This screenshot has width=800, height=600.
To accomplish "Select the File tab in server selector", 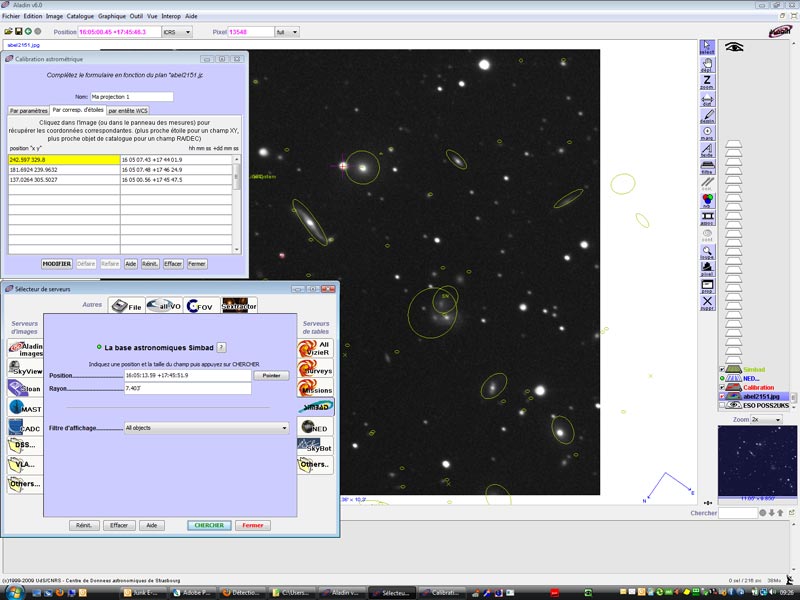I will click(x=128, y=306).
